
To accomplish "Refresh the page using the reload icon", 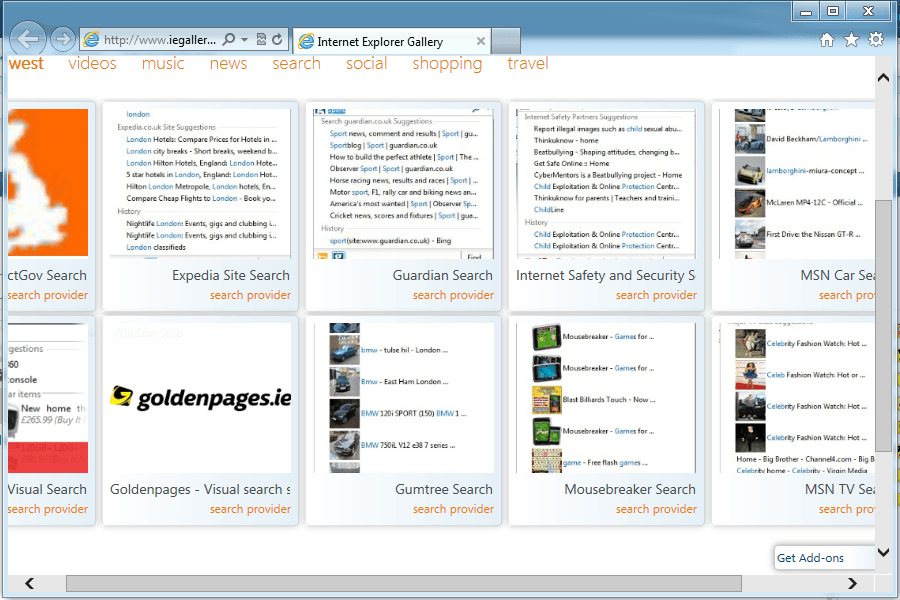I will click(277, 39).
